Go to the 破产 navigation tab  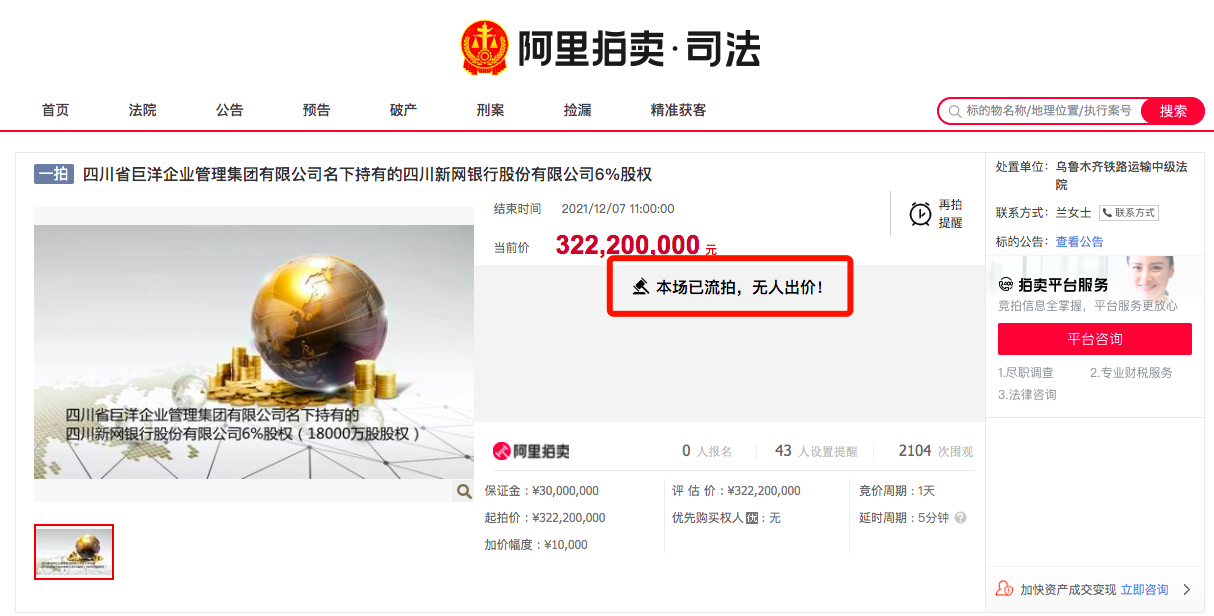(404, 110)
